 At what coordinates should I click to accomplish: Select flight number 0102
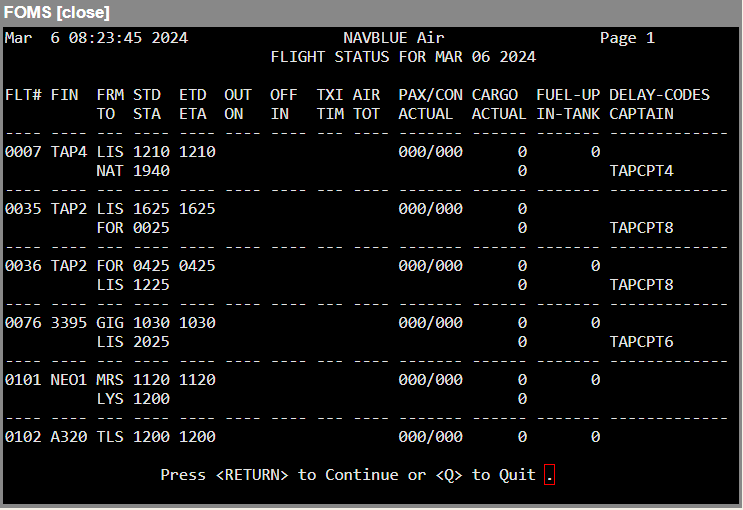click(x=23, y=437)
